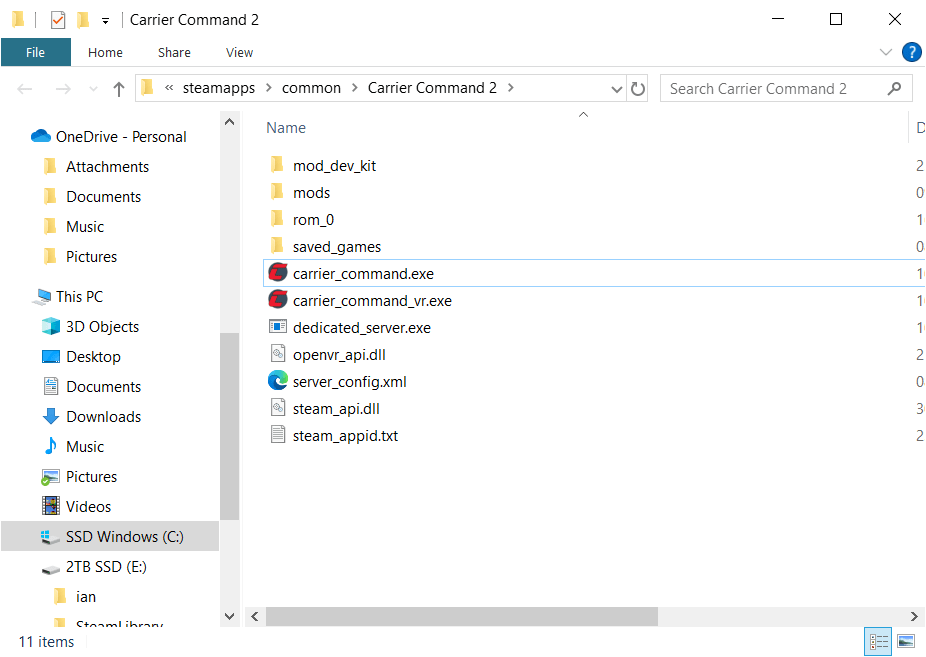This screenshot has height=657, width=926.
Task: Click the carrier_command.exe game icon
Action: [278, 273]
